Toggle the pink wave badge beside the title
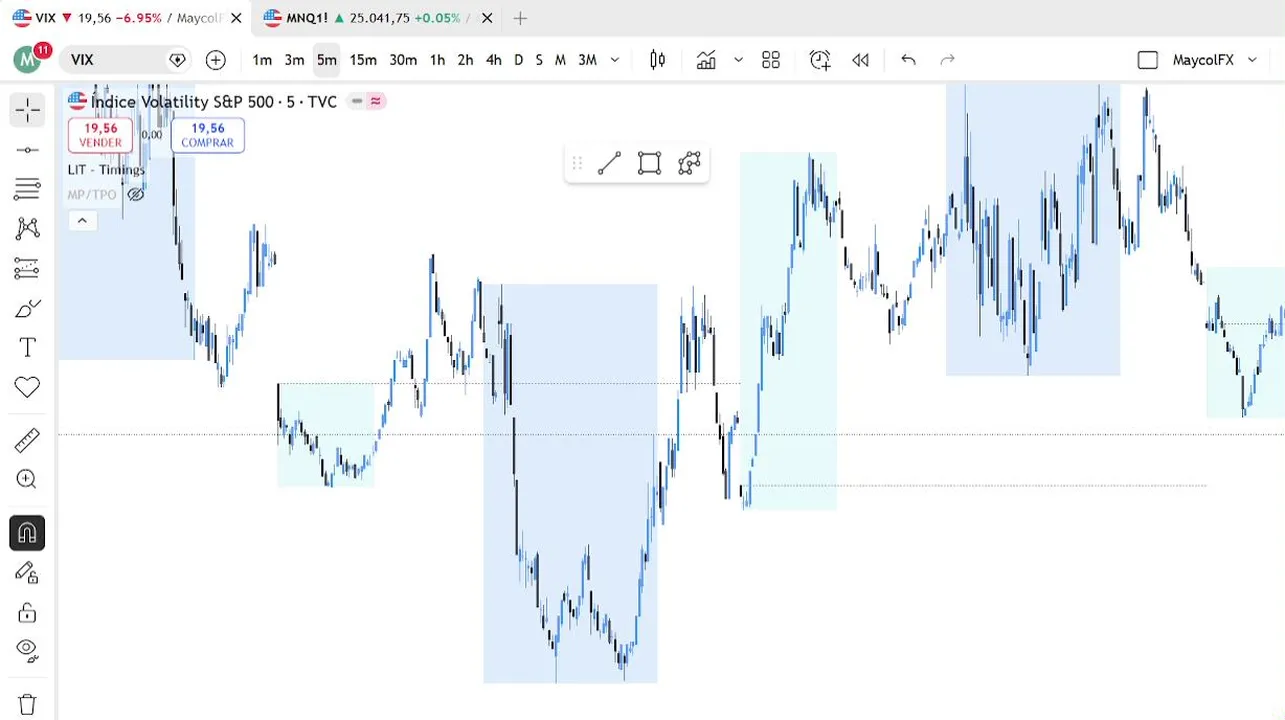Viewport: 1285px width, 720px height. pos(375,101)
